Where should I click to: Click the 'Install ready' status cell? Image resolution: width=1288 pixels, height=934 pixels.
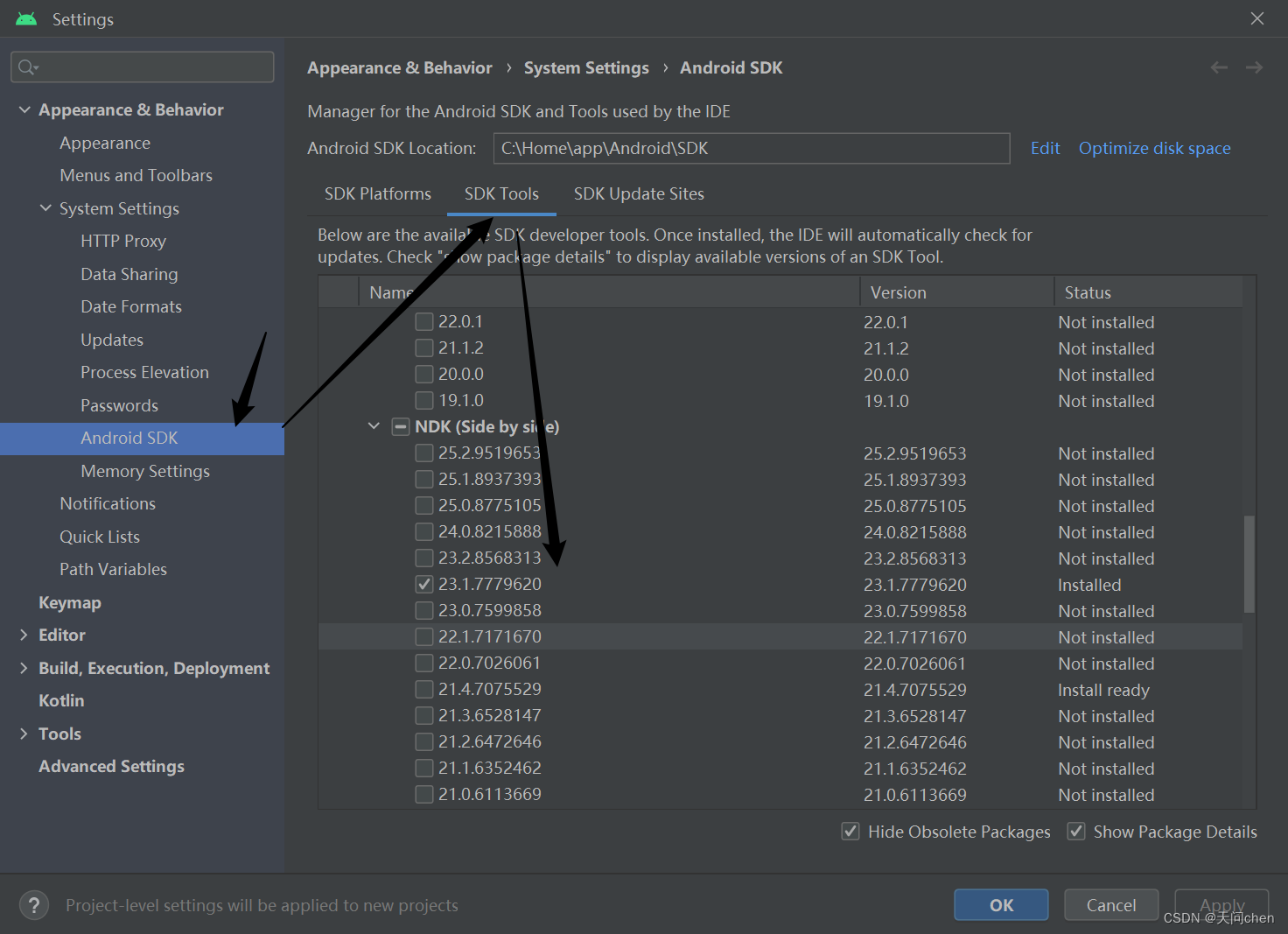point(1103,690)
